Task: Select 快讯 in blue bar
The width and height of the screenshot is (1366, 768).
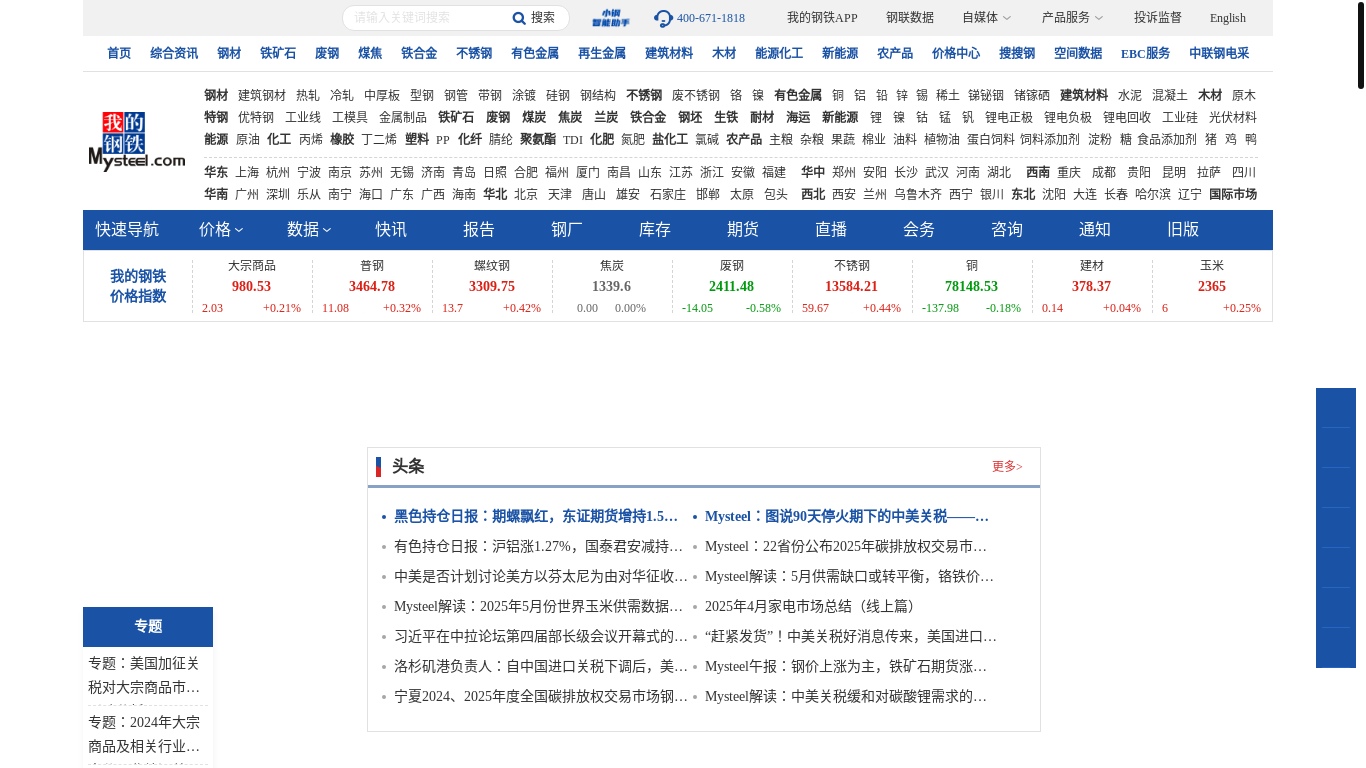Action: [x=391, y=230]
